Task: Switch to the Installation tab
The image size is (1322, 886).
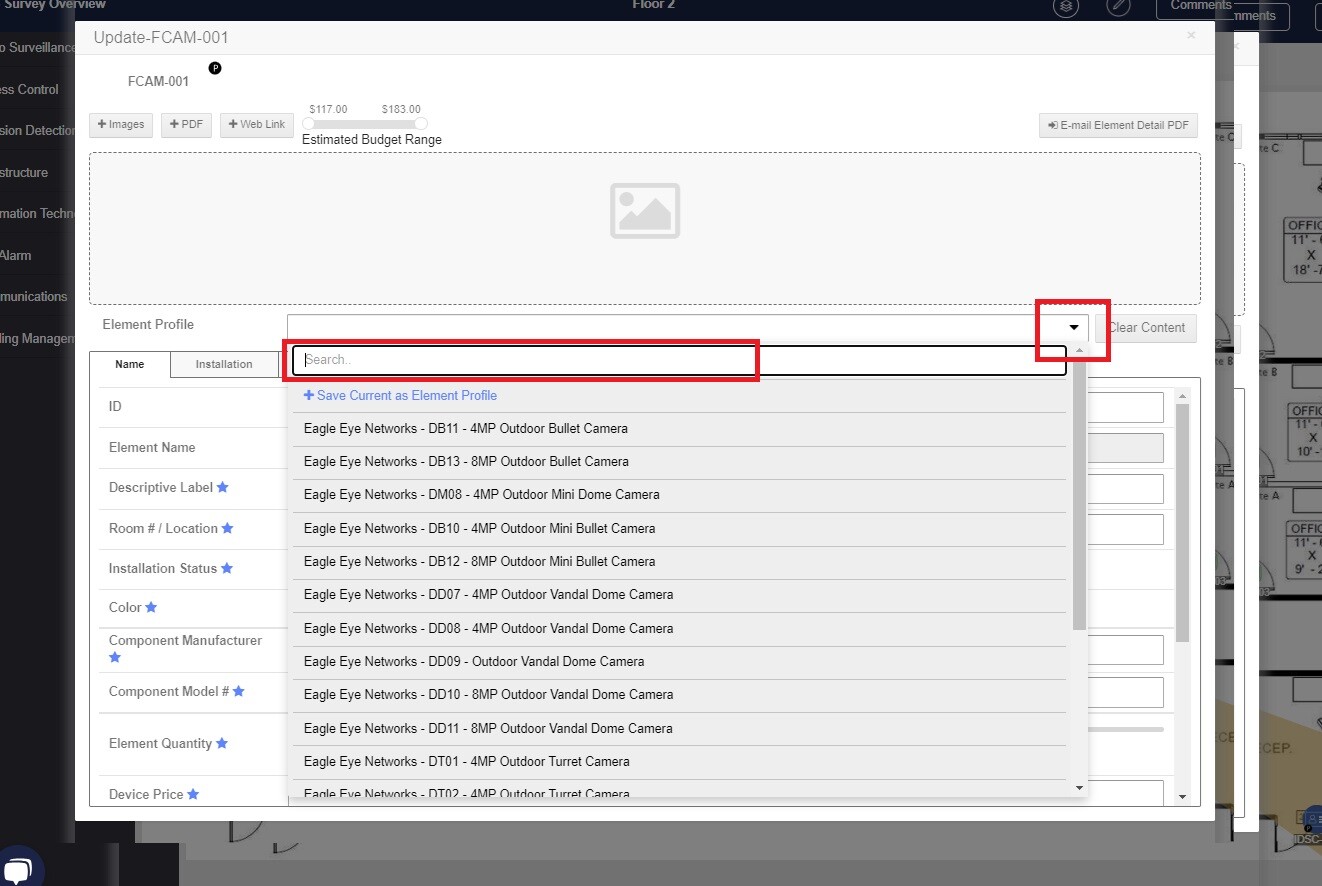Action: tap(224, 365)
